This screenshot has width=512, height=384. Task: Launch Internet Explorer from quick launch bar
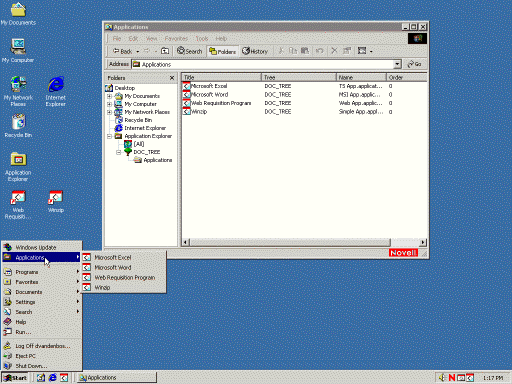click(x=53, y=377)
